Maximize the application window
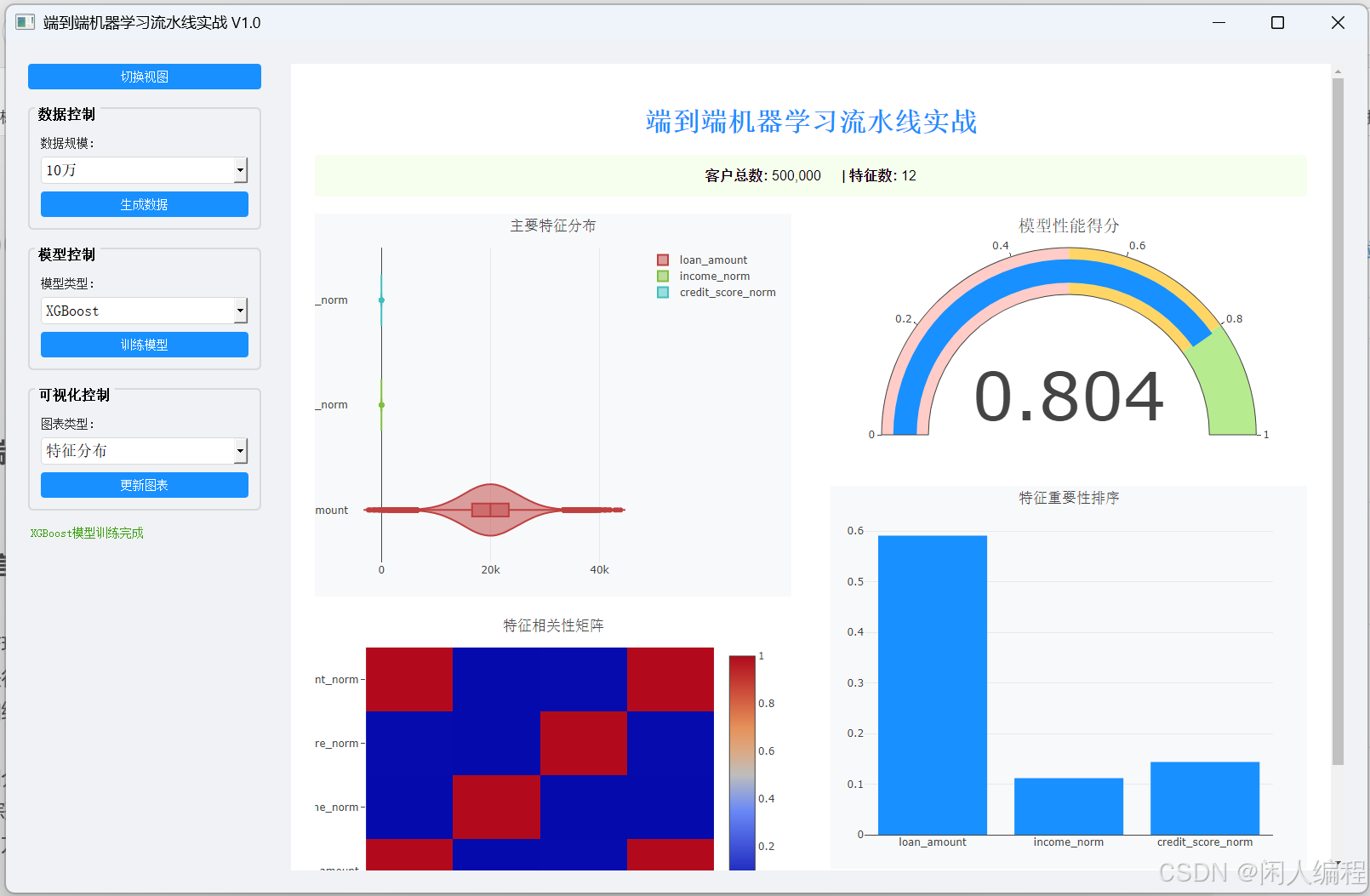 point(1277,23)
